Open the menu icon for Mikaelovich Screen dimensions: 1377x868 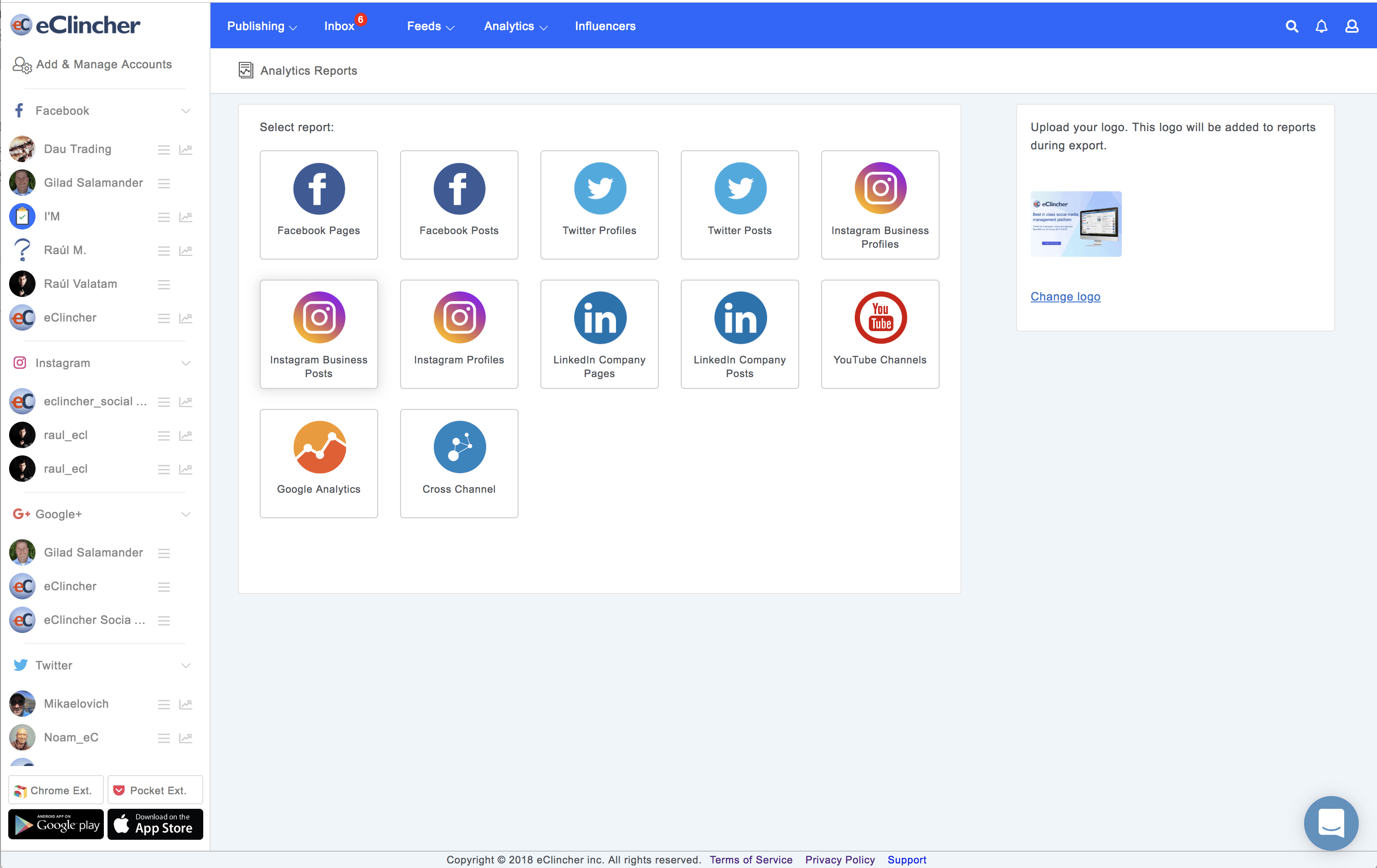coord(164,705)
